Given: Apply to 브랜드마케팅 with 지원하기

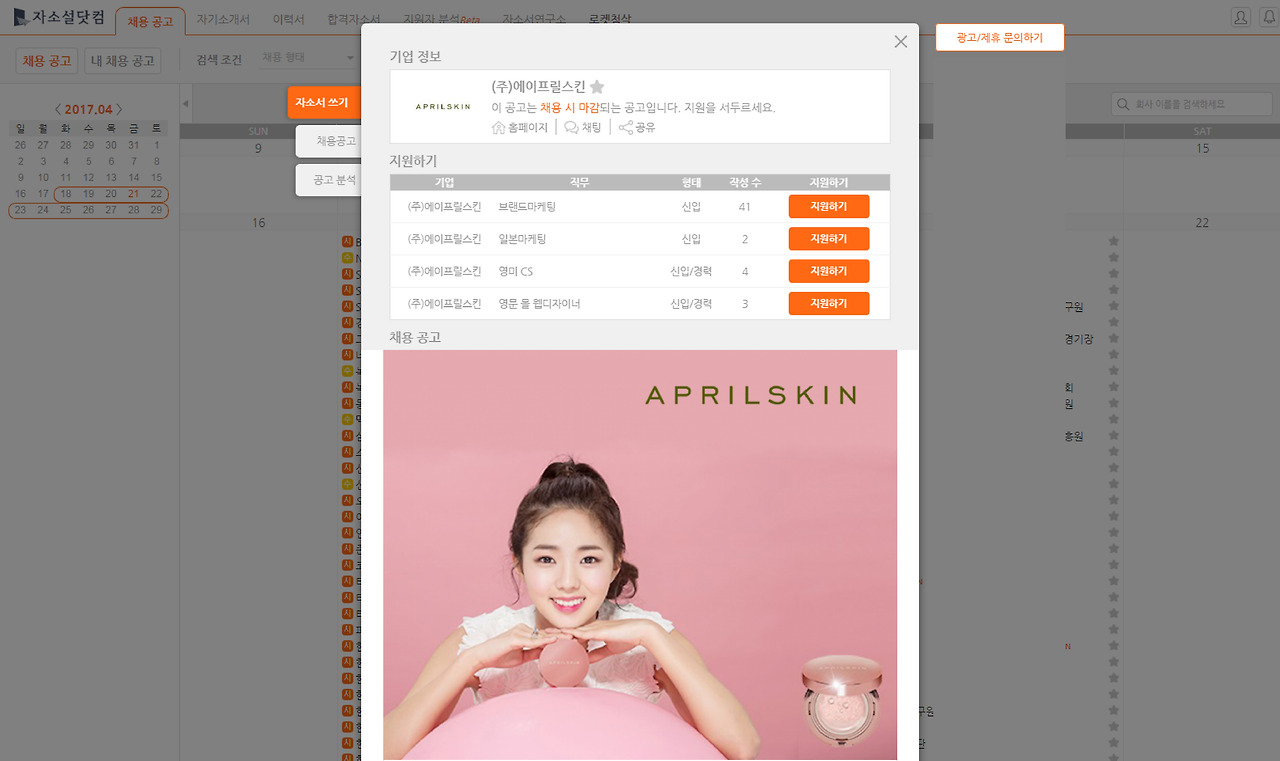Looking at the screenshot, I should (829, 206).
